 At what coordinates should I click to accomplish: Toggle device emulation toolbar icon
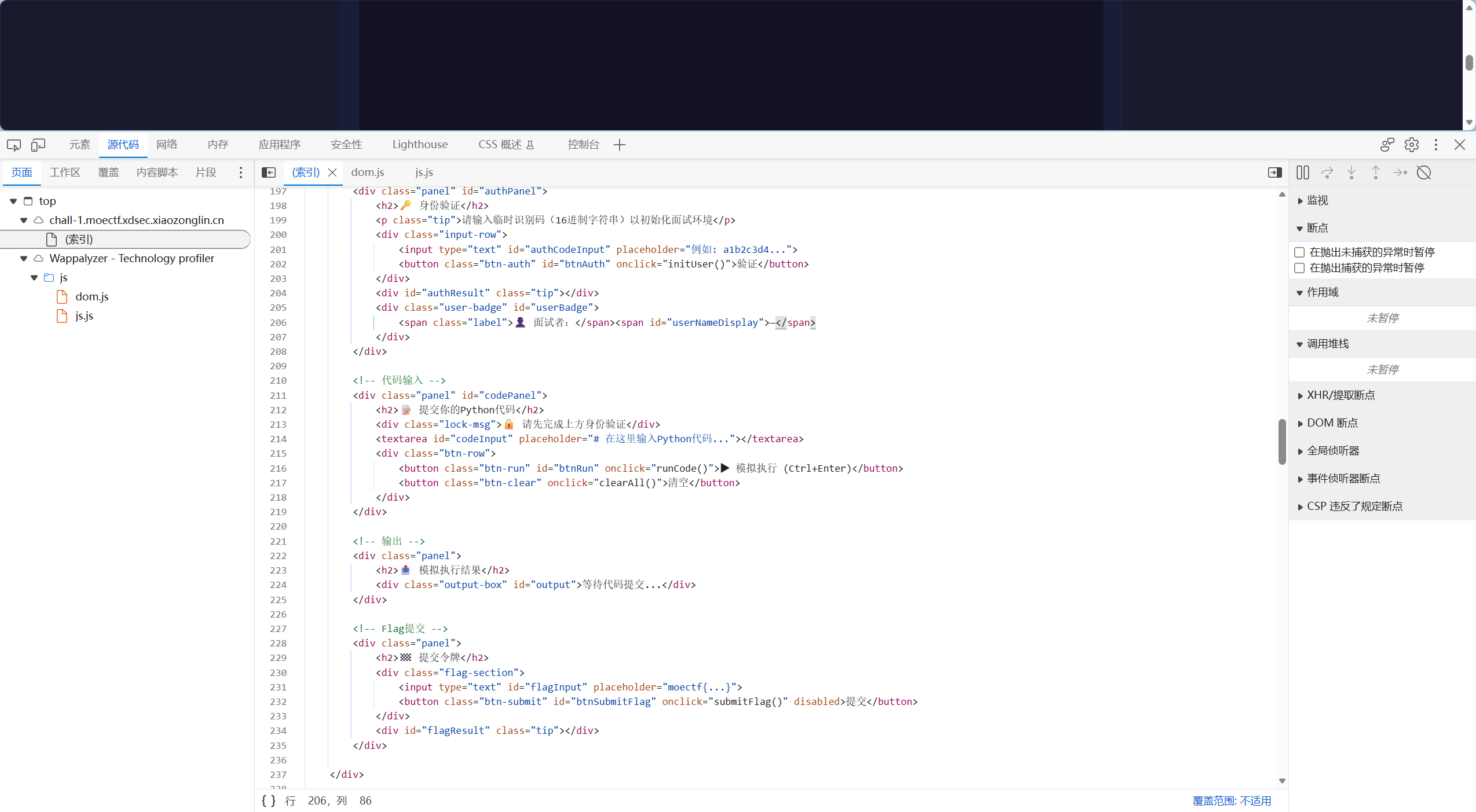38,145
